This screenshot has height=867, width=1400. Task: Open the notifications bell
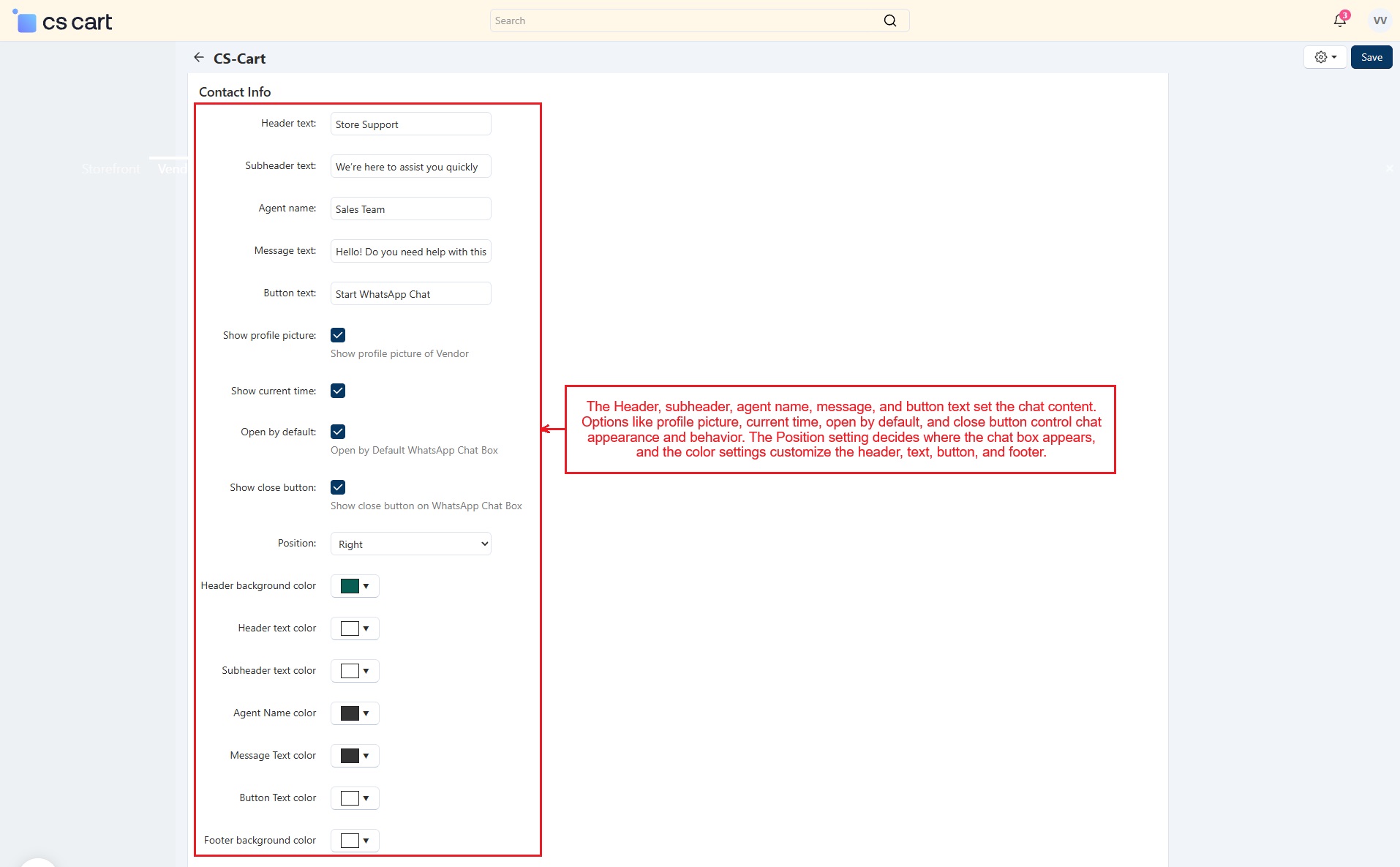pos(1339,20)
